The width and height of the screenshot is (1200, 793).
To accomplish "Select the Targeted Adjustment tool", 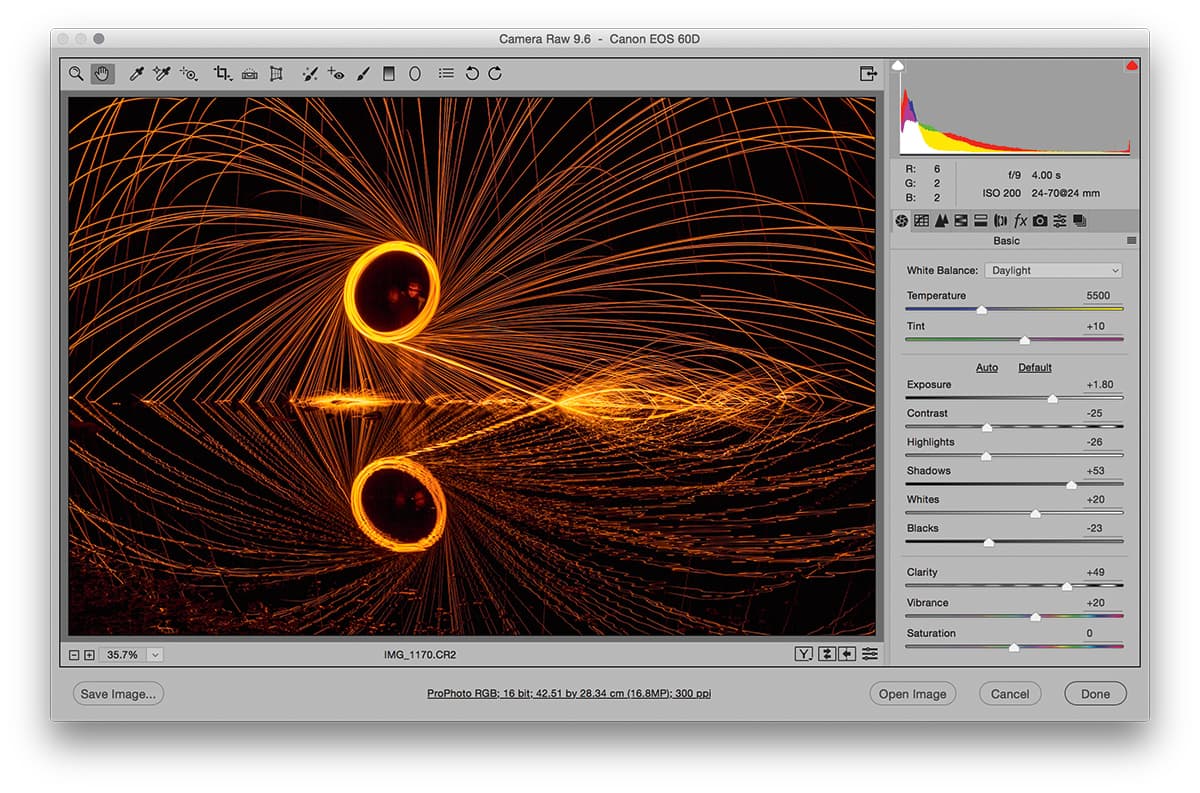I will 189,74.
